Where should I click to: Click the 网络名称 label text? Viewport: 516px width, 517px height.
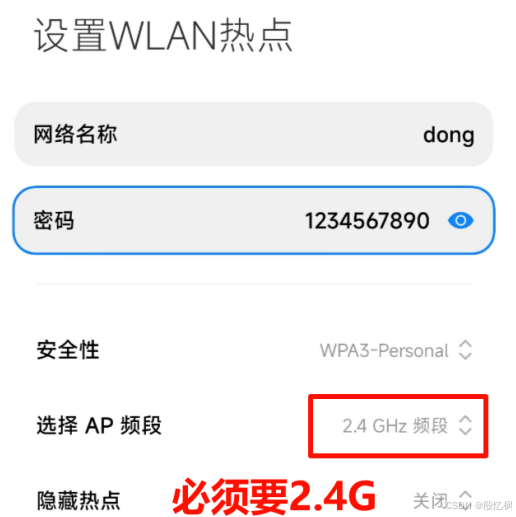(x=75, y=134)
